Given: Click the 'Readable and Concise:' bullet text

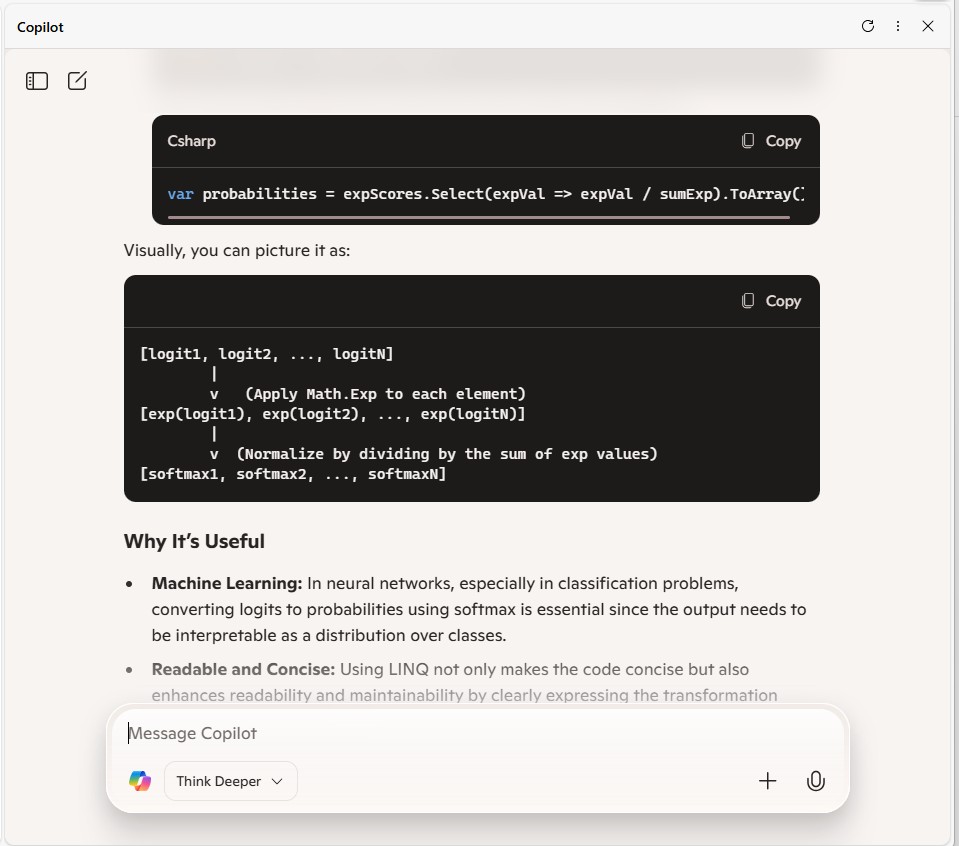Looking at the screenshot, I should [x=243, y=669].
